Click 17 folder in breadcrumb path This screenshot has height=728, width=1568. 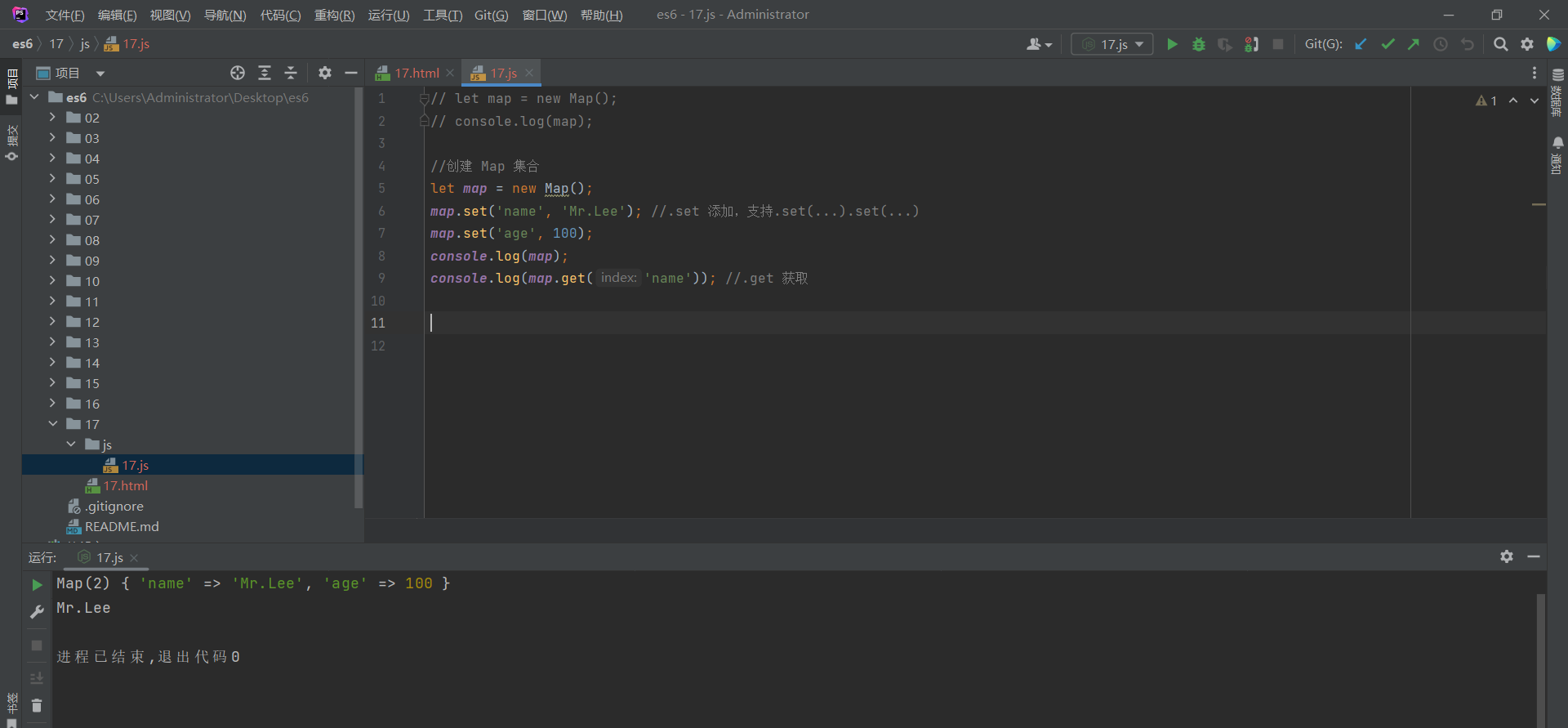56,44
